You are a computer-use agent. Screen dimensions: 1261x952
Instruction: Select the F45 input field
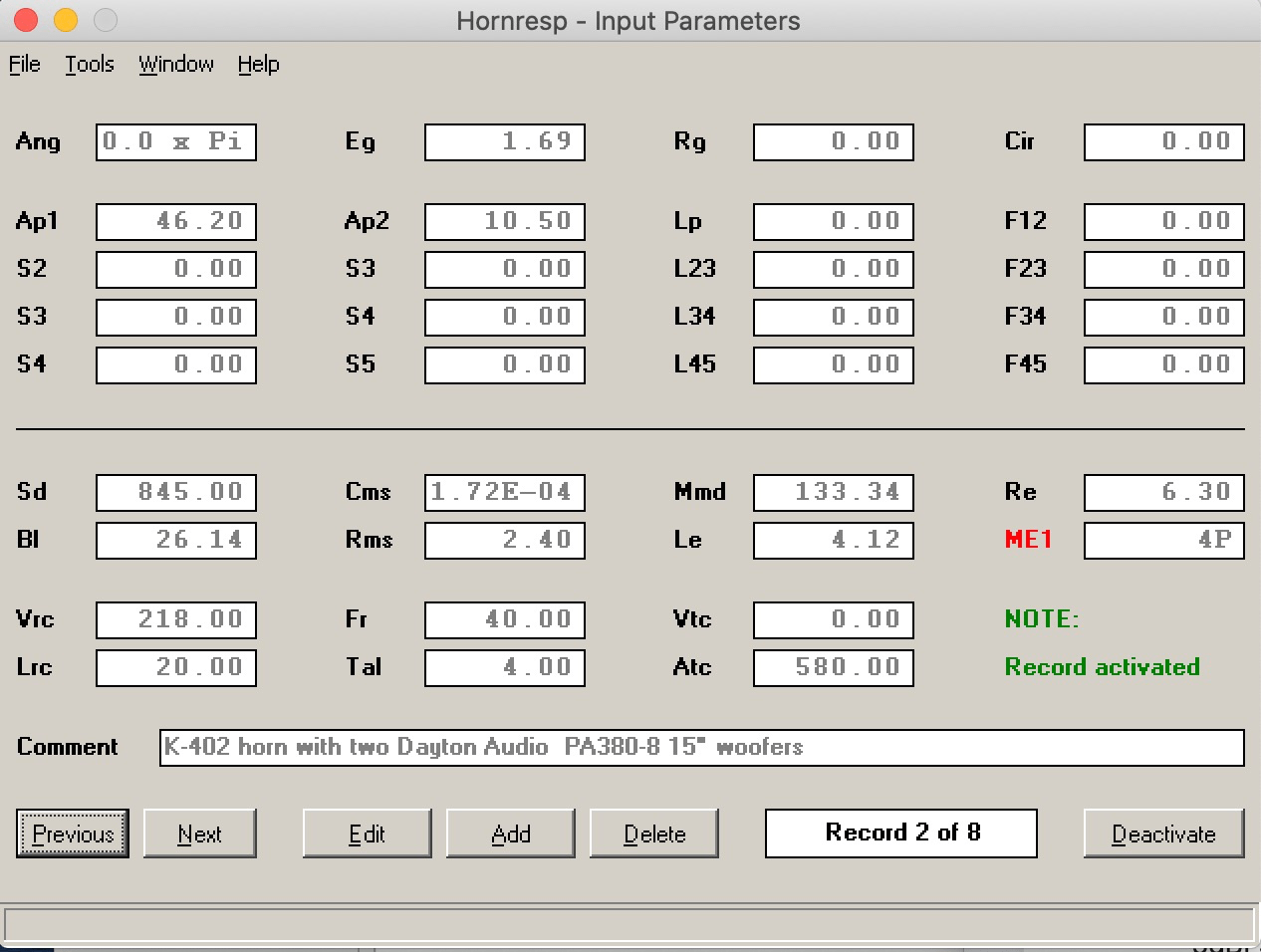pos(1164,364)
